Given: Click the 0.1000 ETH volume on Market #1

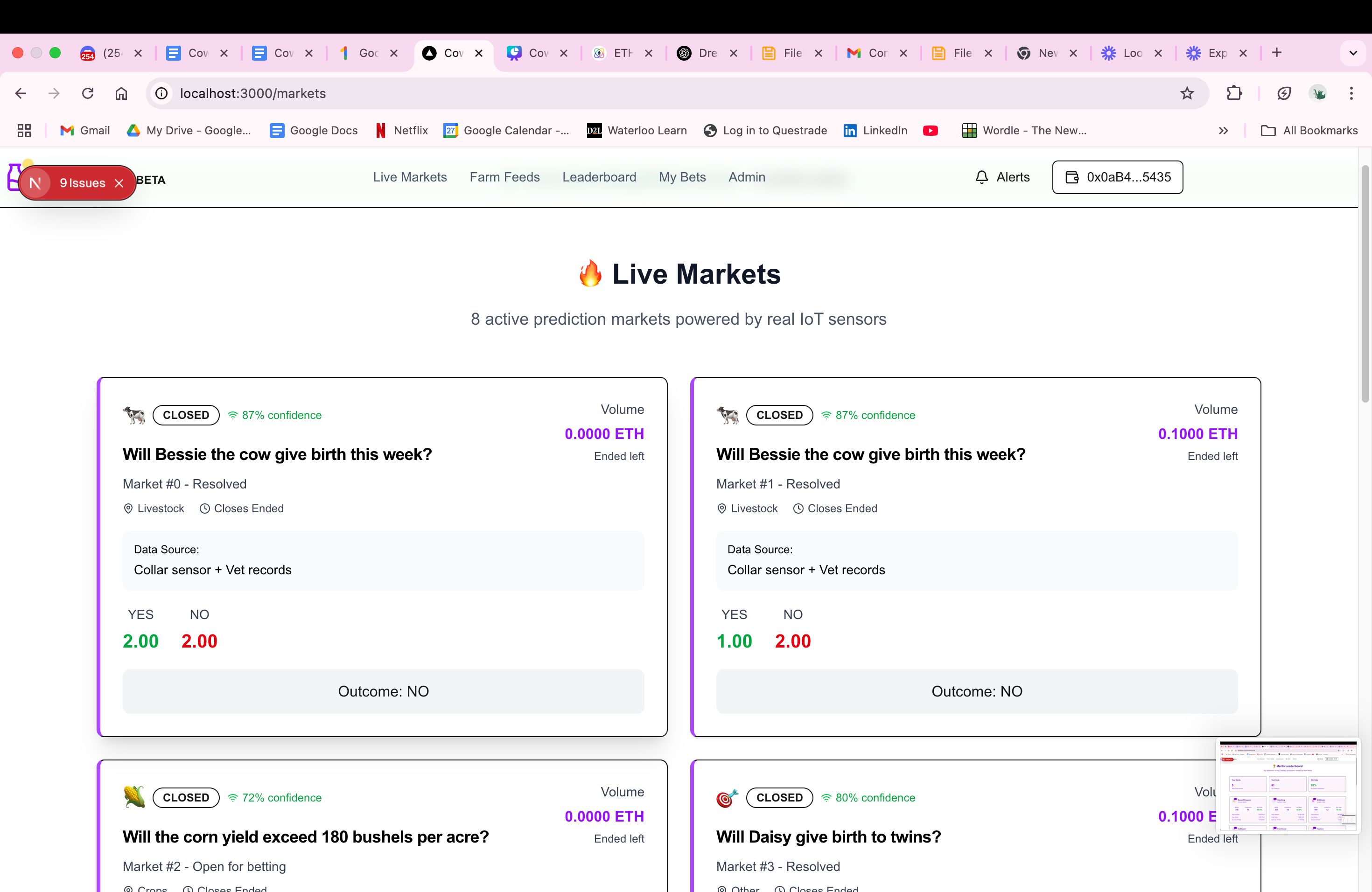Looking at the screenshot, I should tap(1198, 434).
